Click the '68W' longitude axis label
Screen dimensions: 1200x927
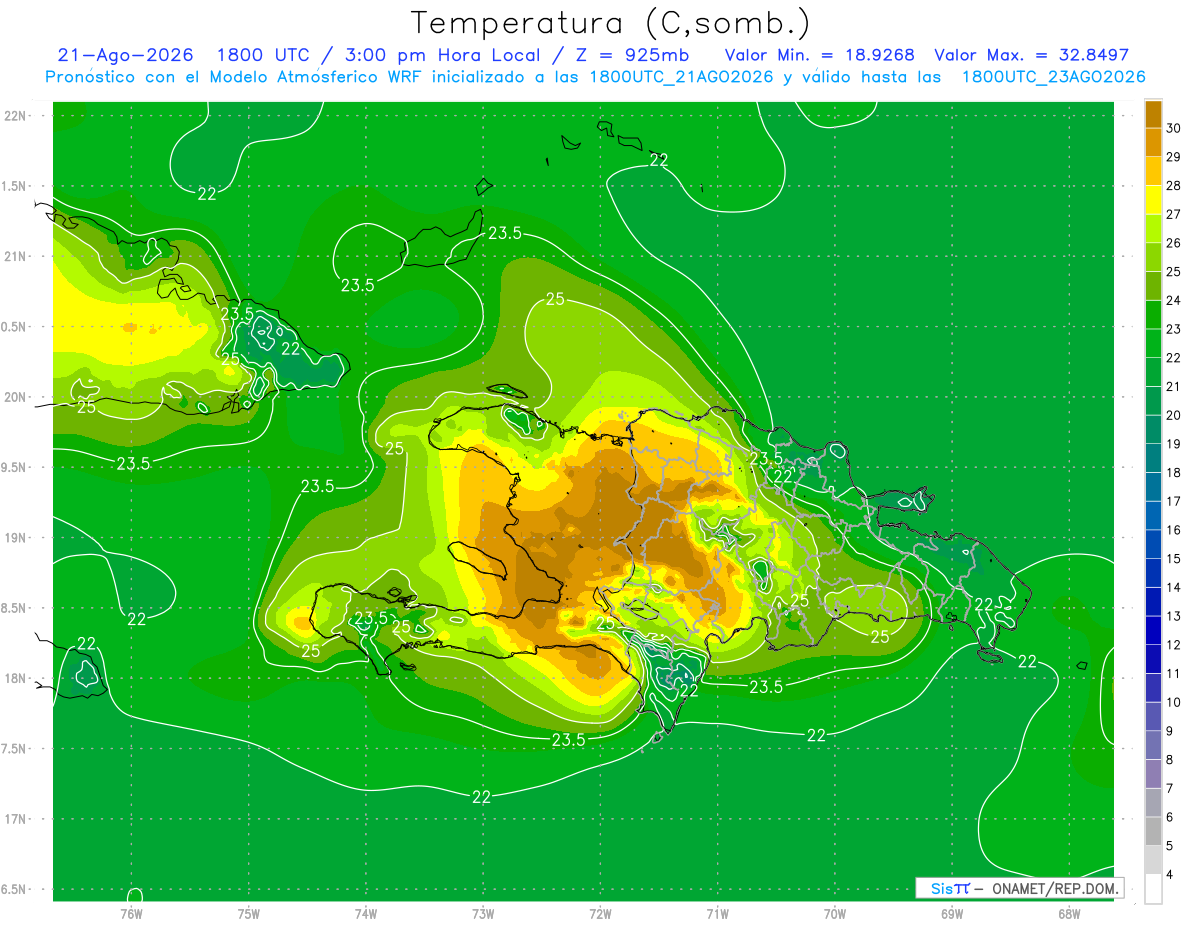pos(1069,913)
